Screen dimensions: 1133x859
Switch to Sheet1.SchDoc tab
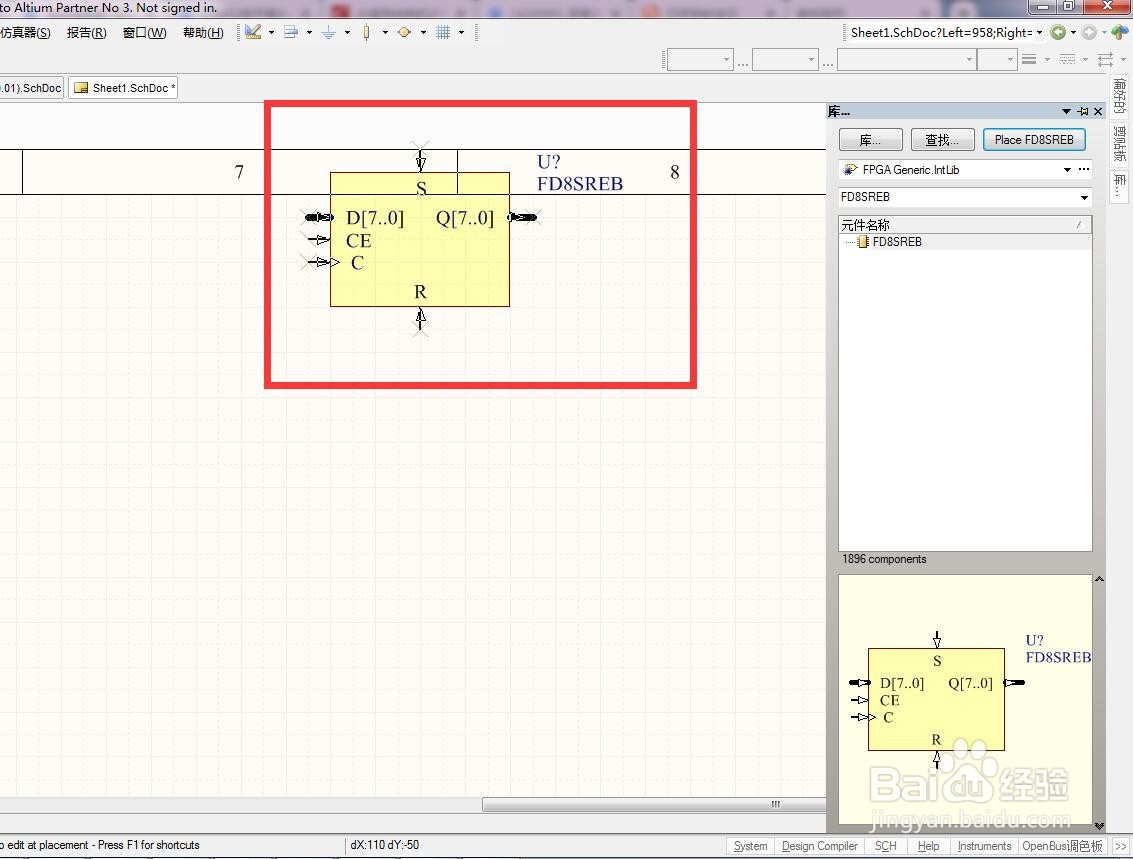[x=123, y=88]
